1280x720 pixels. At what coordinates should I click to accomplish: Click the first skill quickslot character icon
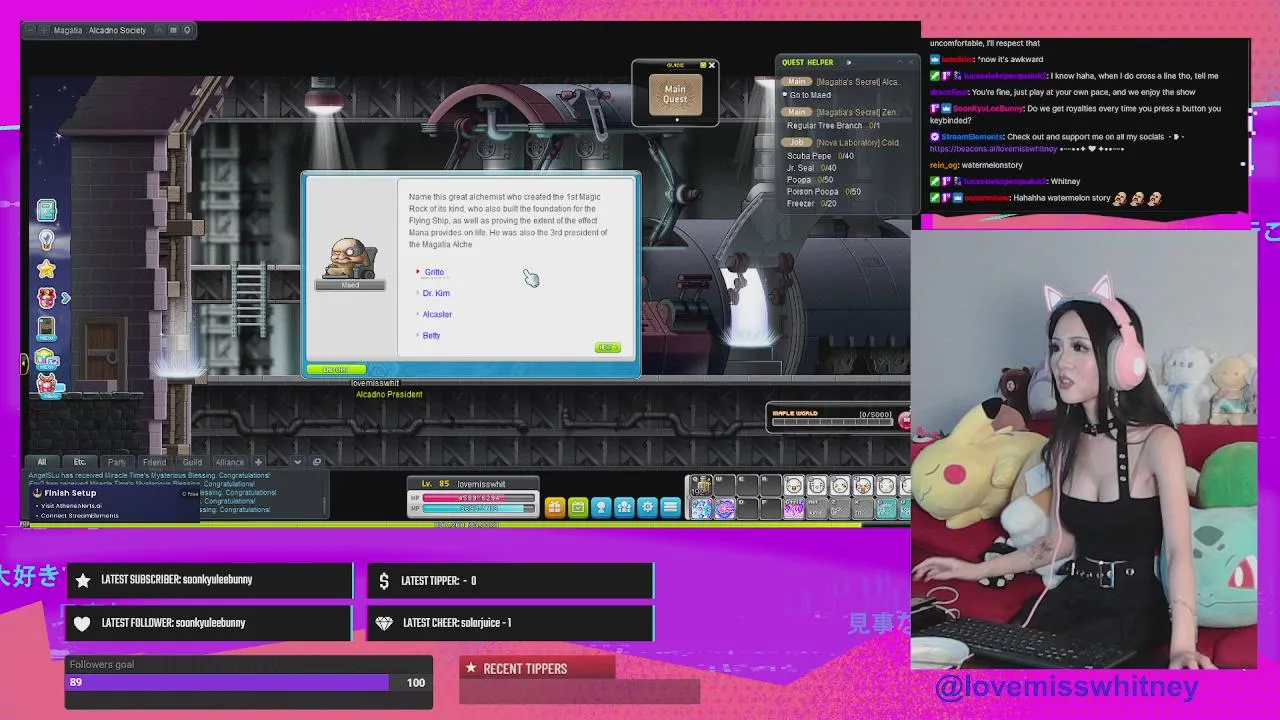tap(701, 486)
